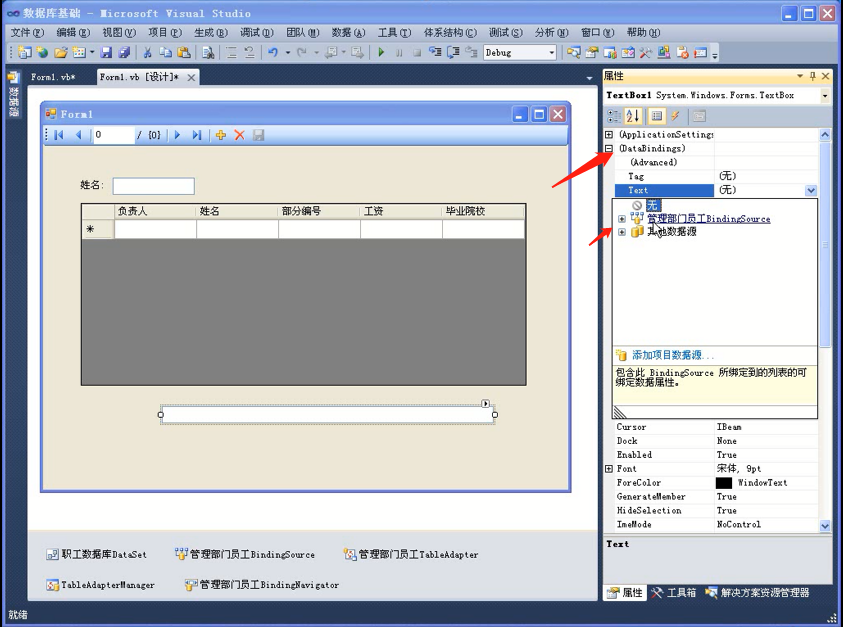Move to previous record in BindingNavigator
Image resolution: width=843 pixels, height=627 pixels.
pos(78,135)
